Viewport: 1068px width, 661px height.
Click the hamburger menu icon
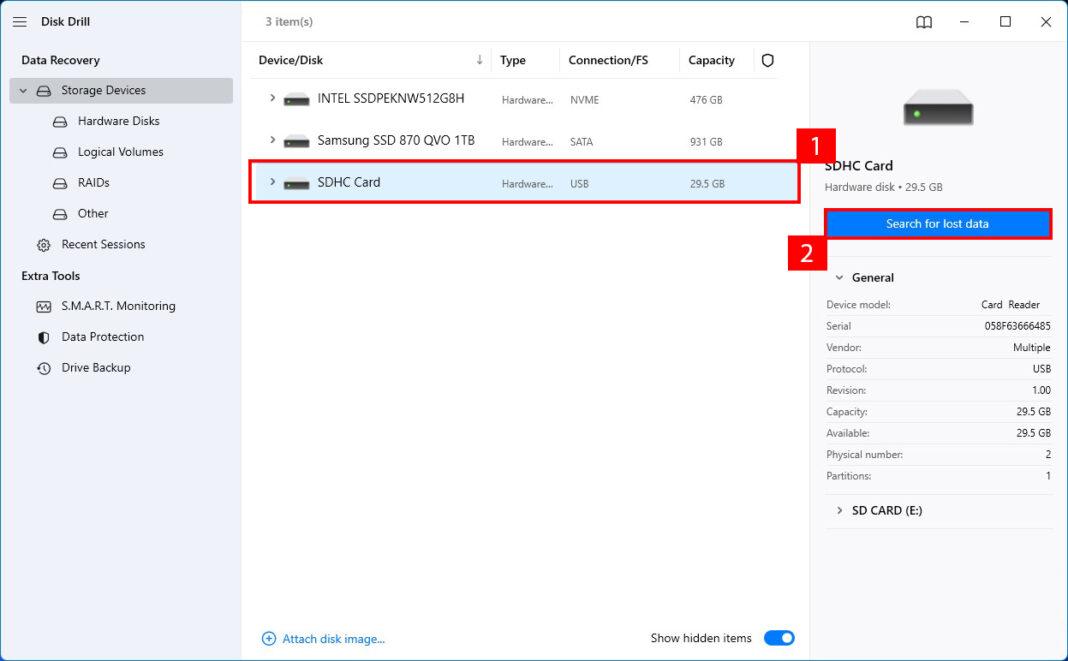(19, 21)
